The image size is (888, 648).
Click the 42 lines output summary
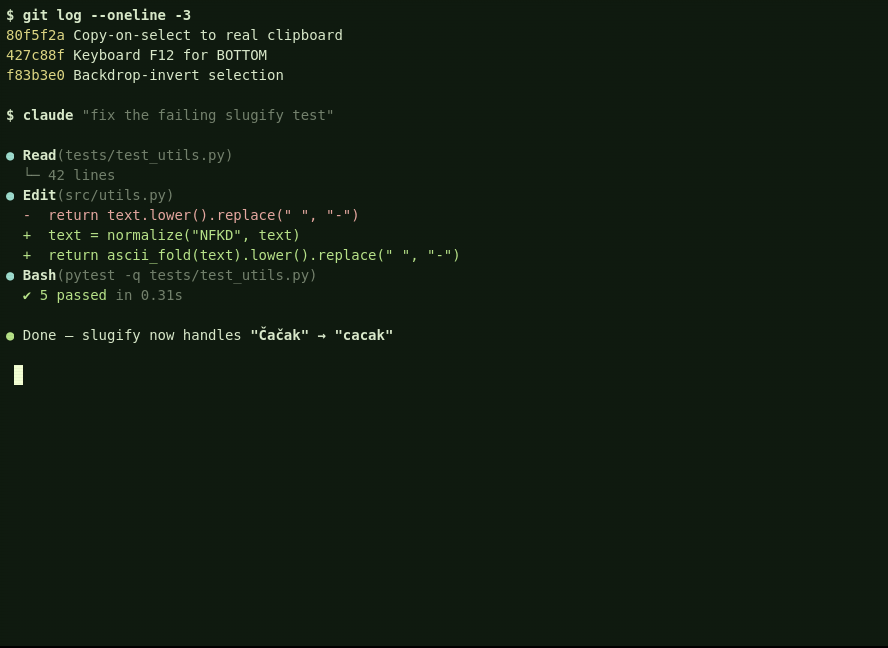click(x=82, y=176)
